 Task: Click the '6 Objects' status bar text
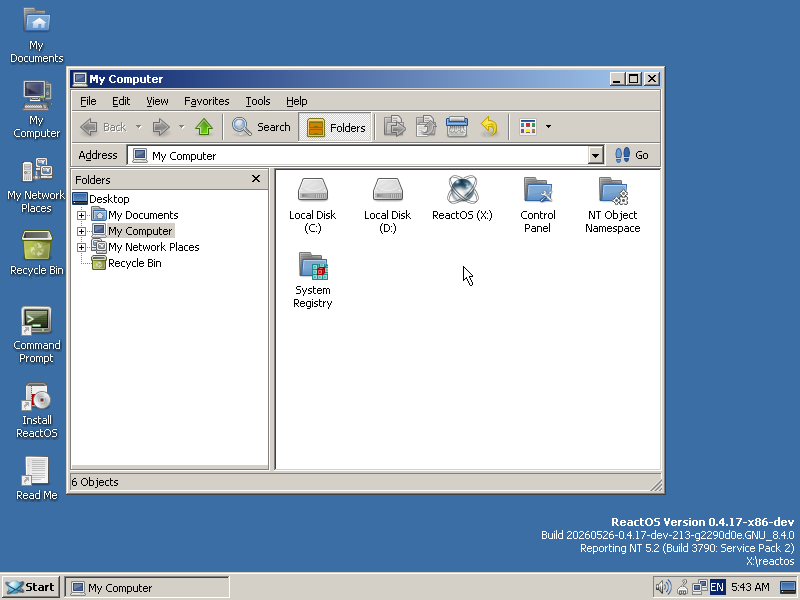click(95, 482)
